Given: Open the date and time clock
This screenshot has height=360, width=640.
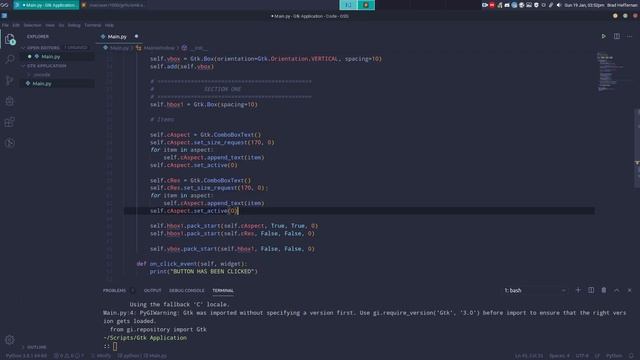Looking at the screenshot, I should point(584,5).
